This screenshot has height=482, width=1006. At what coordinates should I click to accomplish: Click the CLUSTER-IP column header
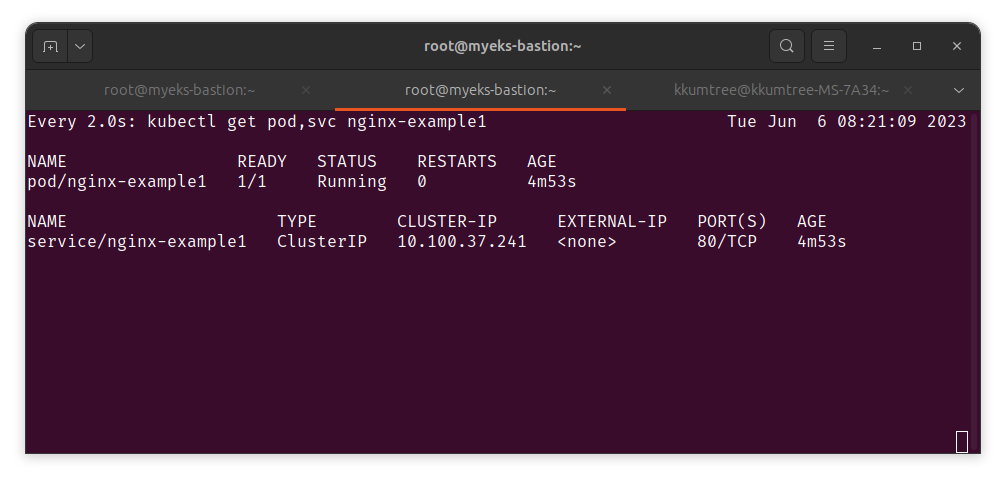pyautogui.click(x=447, y=221)
